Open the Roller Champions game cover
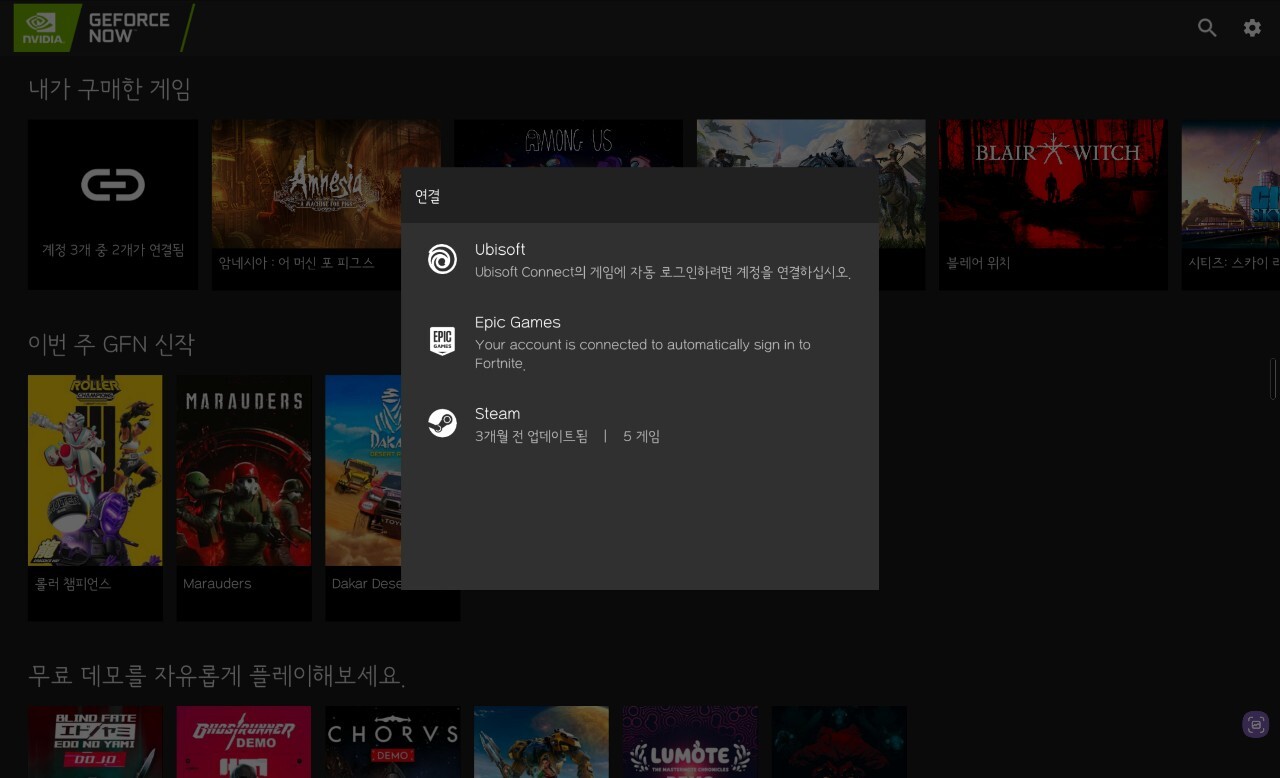The width and height of the screenshot is (1280, 778). click(x=95, y=470)
